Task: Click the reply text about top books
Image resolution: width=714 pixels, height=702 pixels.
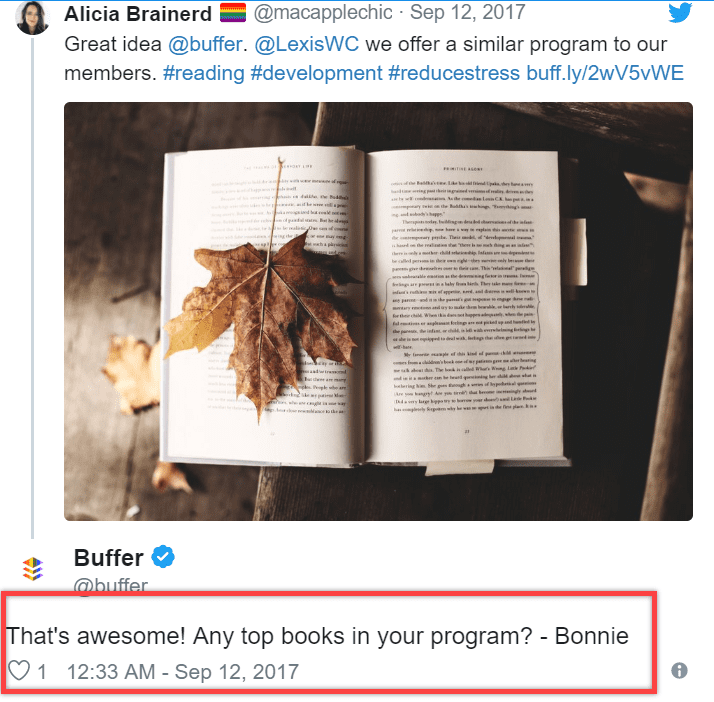Action: pos(317,636)
